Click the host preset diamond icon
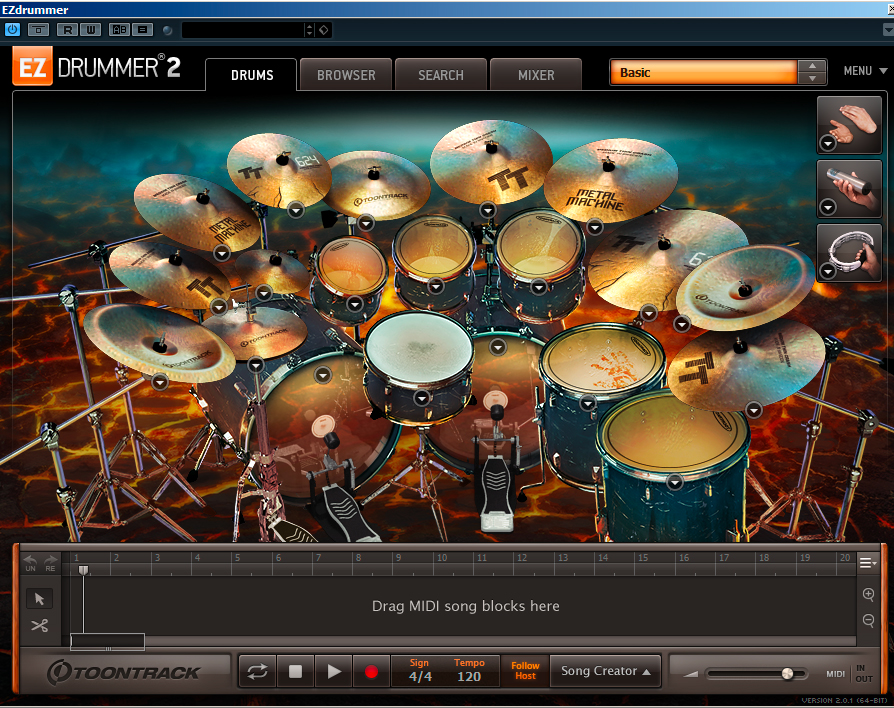894x708 pixels. [324, 30]
